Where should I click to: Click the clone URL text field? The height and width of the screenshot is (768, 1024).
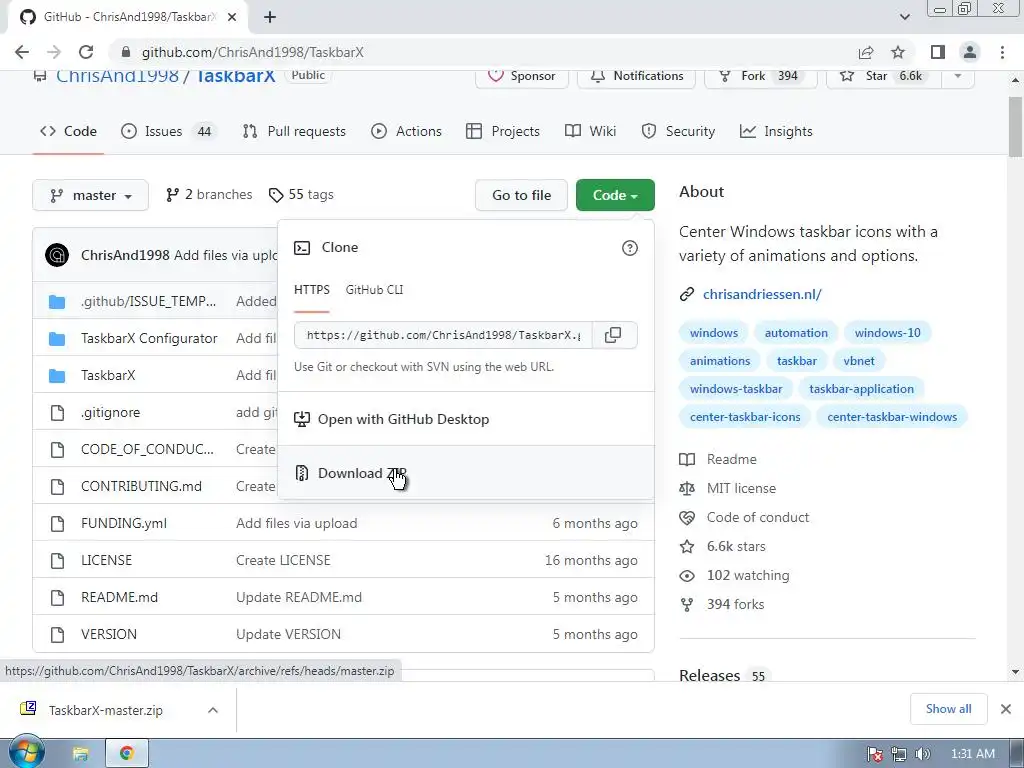443,335
